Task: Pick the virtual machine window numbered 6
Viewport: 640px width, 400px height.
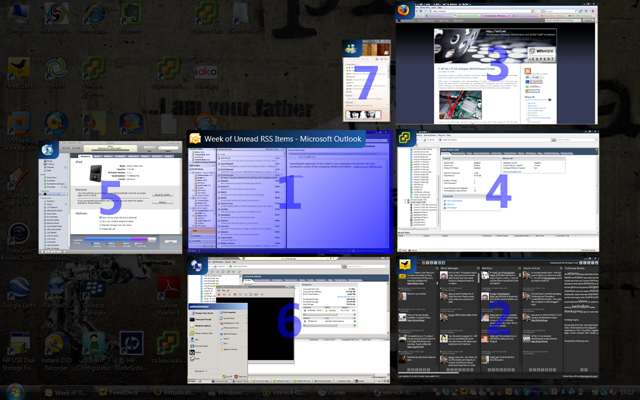Action: pos(288,320)
